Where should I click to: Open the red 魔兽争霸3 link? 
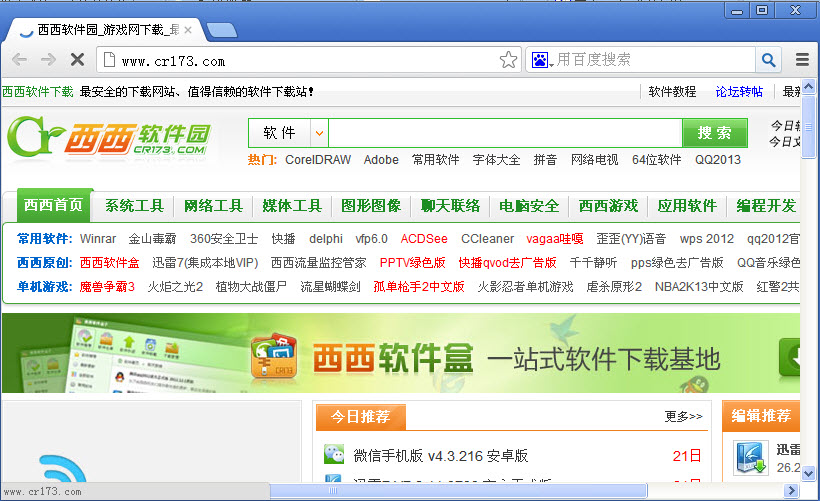click(x=107, y=287)
